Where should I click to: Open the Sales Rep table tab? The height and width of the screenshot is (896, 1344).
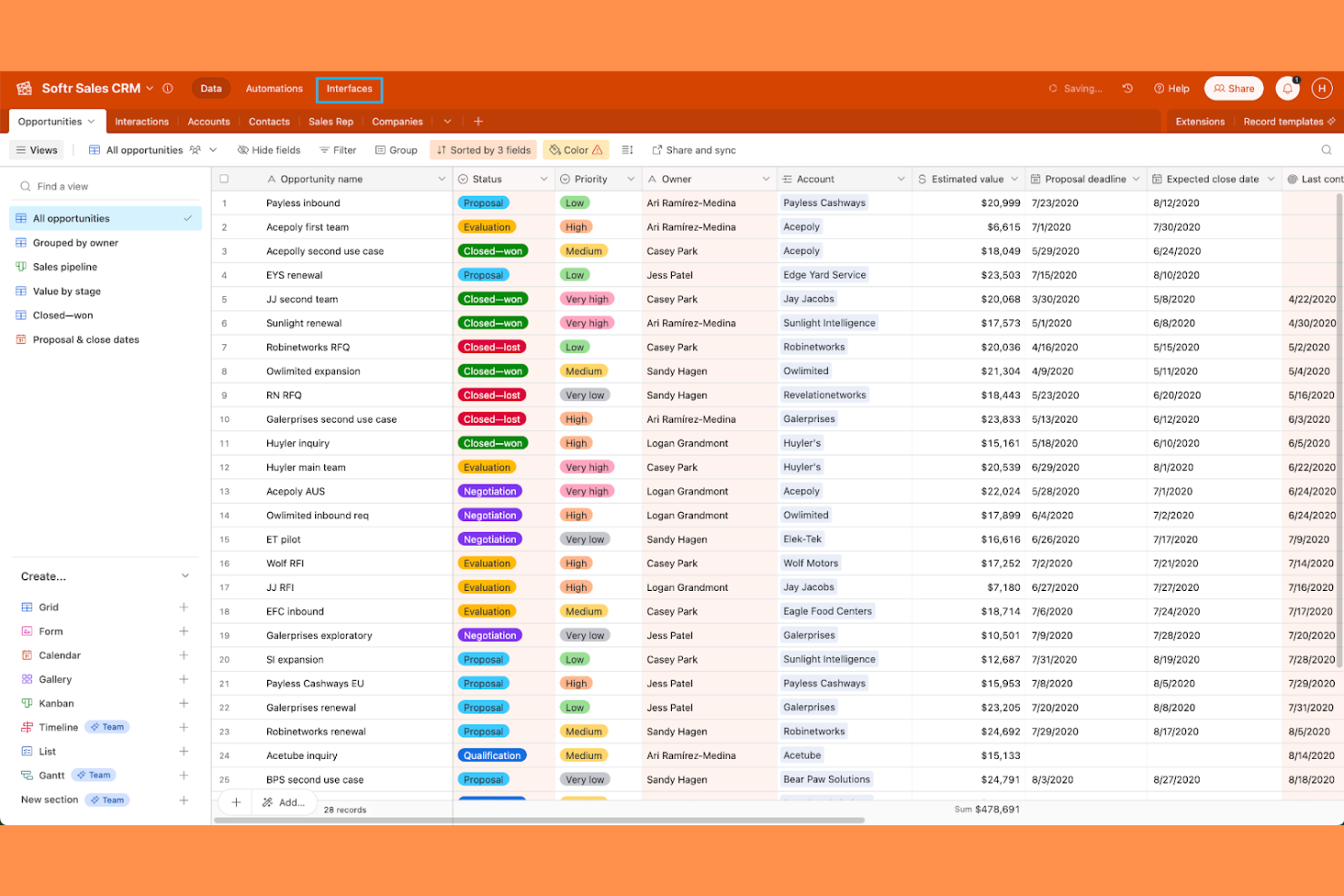(x=331, y=122)
